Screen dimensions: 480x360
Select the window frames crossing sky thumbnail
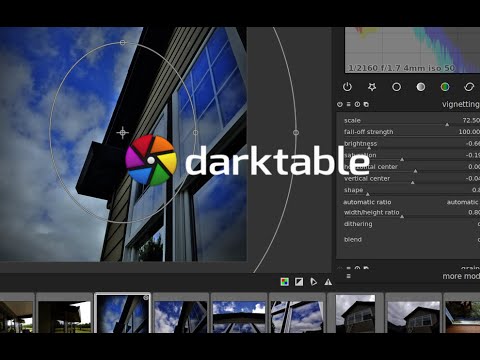pyautogui.click(x=297, y=314)
